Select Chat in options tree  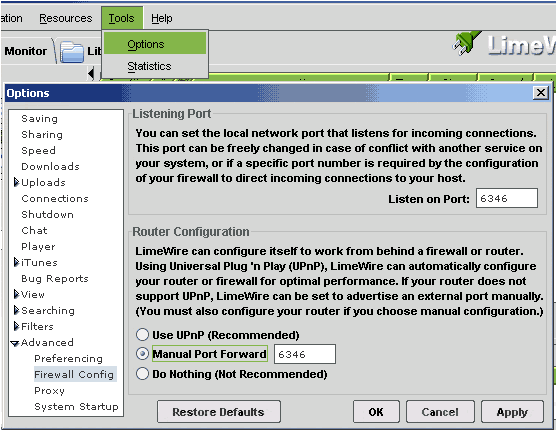click(34, 231)
